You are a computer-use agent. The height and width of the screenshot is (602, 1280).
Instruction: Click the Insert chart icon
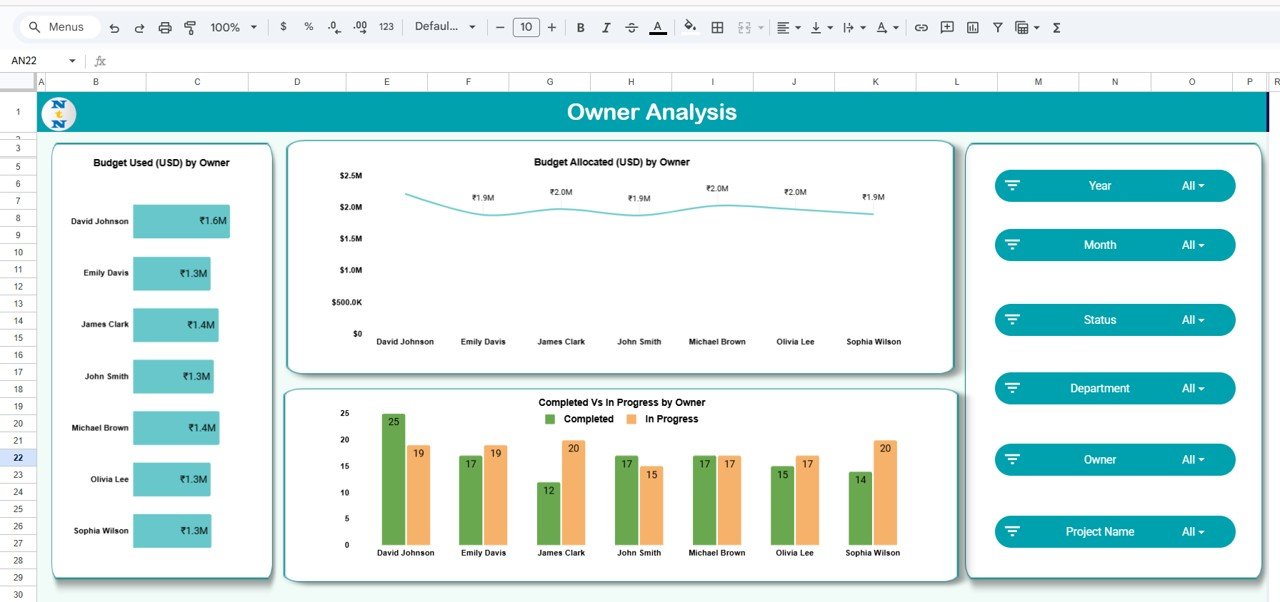click(972, 27)
